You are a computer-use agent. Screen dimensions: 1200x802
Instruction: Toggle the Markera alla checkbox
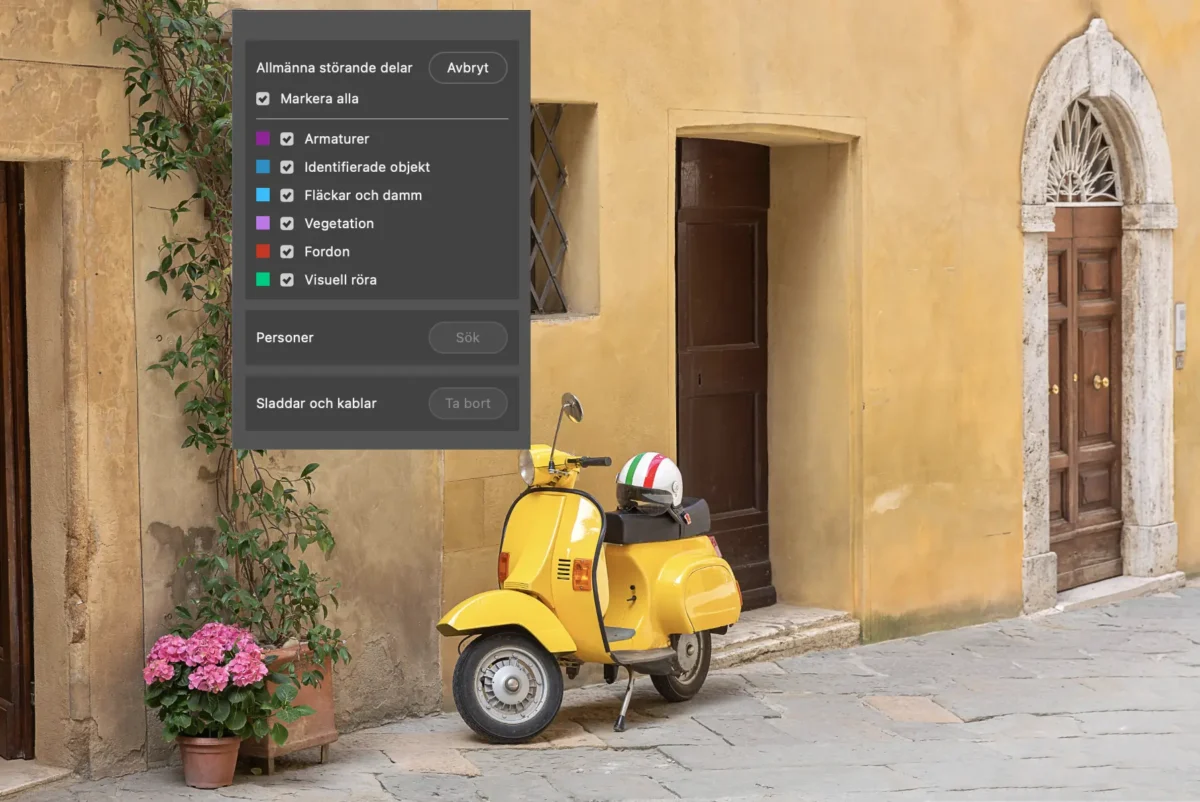[263, 99]
